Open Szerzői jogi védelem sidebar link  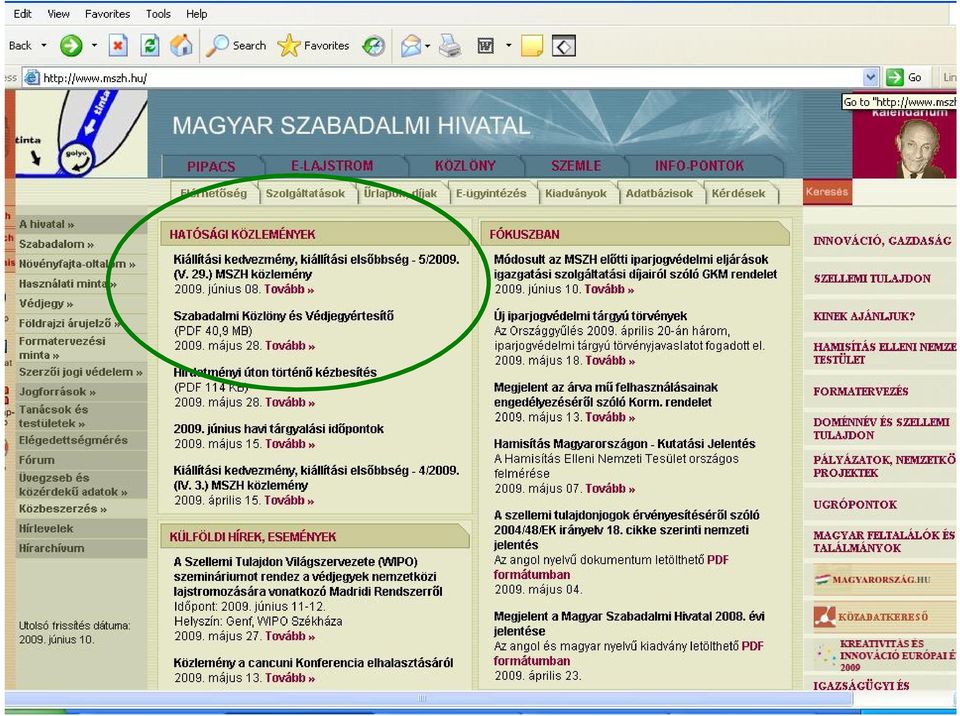80,372
